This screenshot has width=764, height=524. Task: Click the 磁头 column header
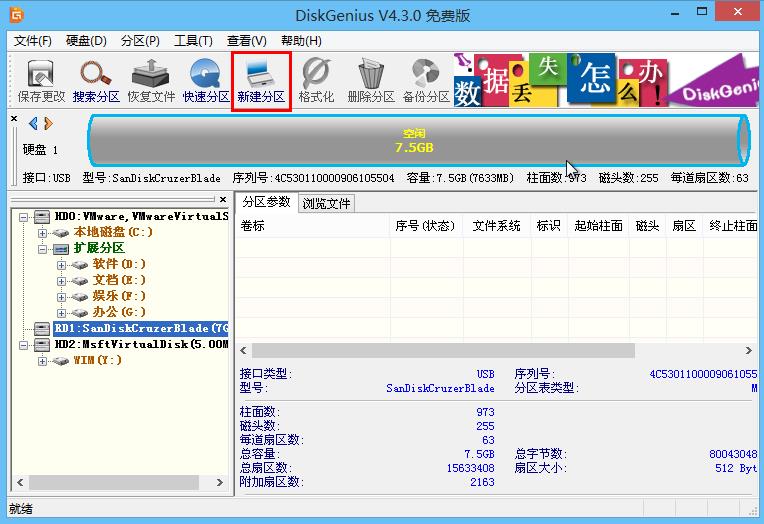[x=648, y=226]
